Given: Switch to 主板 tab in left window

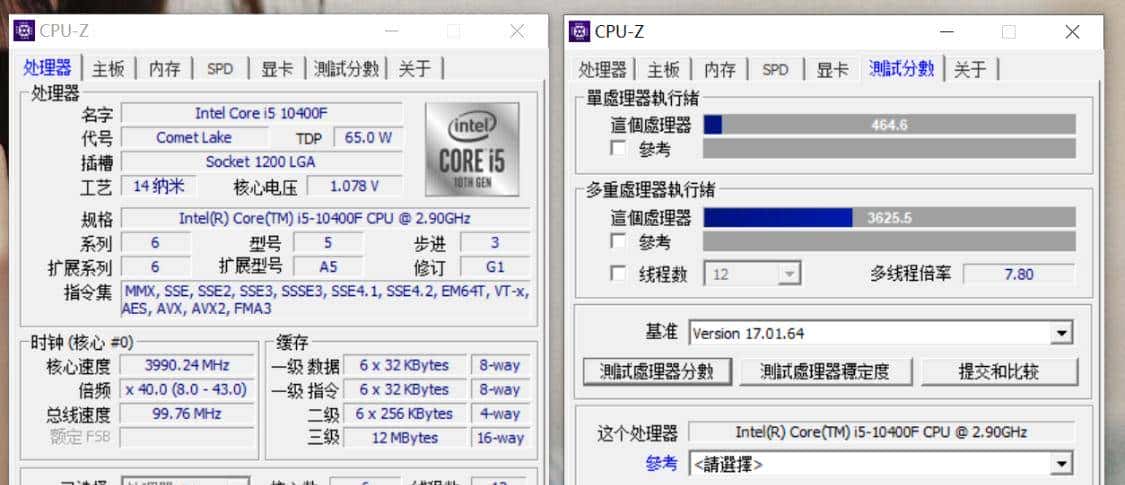Looking at the screenshot, I should 108,69.
